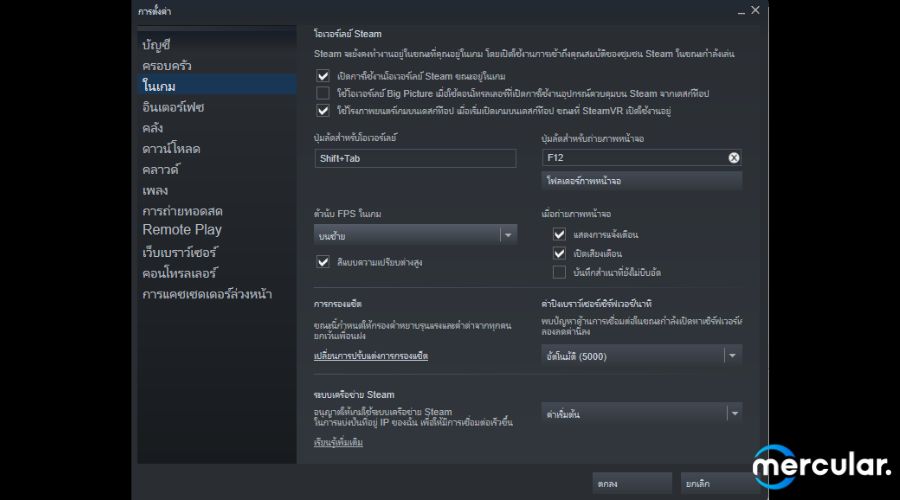Select Remote Play in the settings sidebar
The width and height of the screenshot is (900, 500).
(182, 230)
